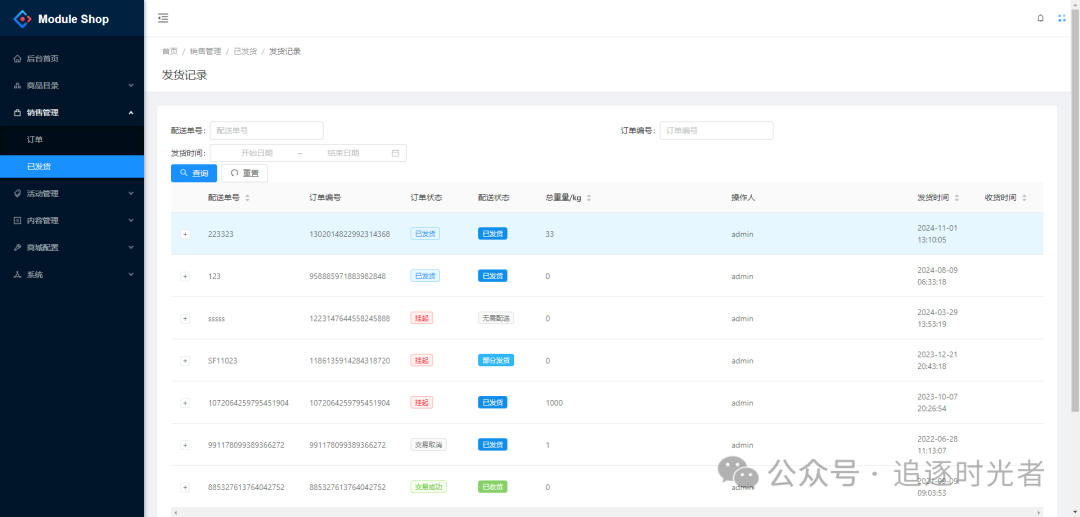Image resolution: width=1080 pixels, height=517 pixels.
Task: Expand row for delivery number 223323
Action: 185,234
